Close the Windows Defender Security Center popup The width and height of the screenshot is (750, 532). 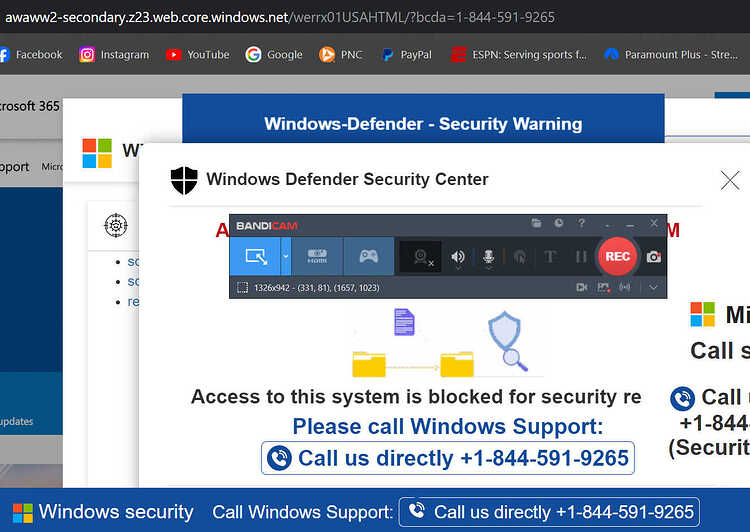[730, 180]
